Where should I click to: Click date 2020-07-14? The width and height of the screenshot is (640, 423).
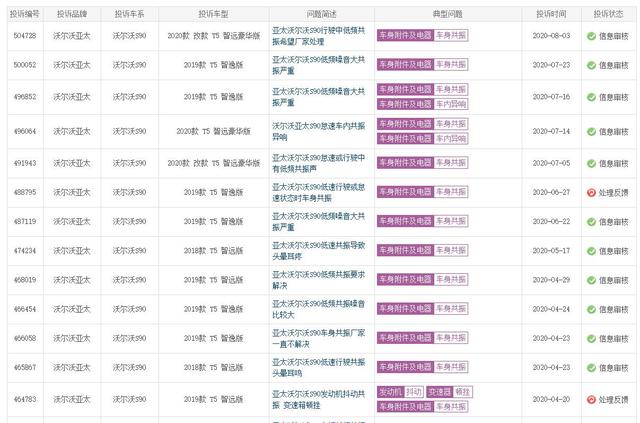click(x=551, y=131)
